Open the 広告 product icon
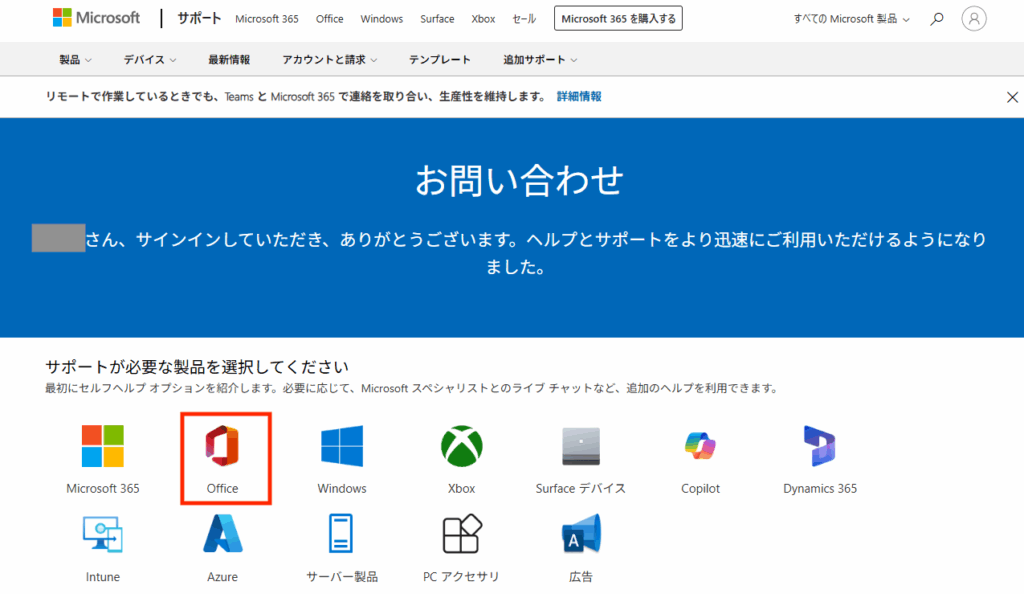 (x=581, y=534)
